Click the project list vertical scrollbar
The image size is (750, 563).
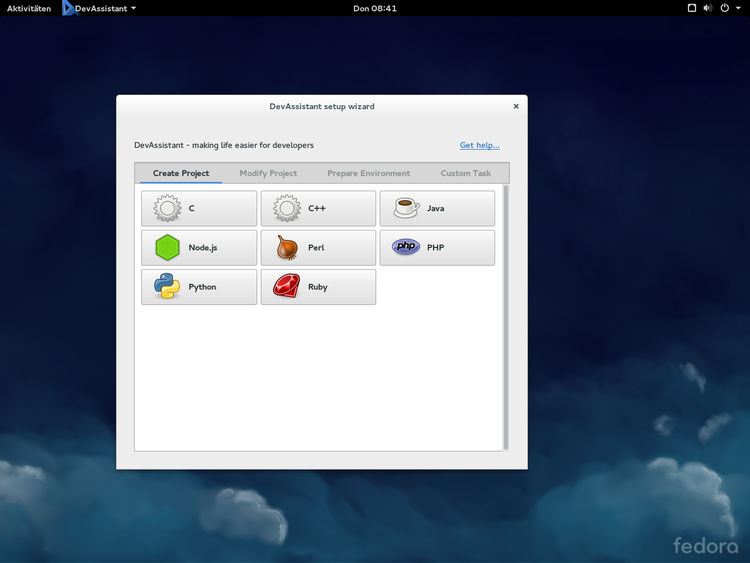[506, 317]
